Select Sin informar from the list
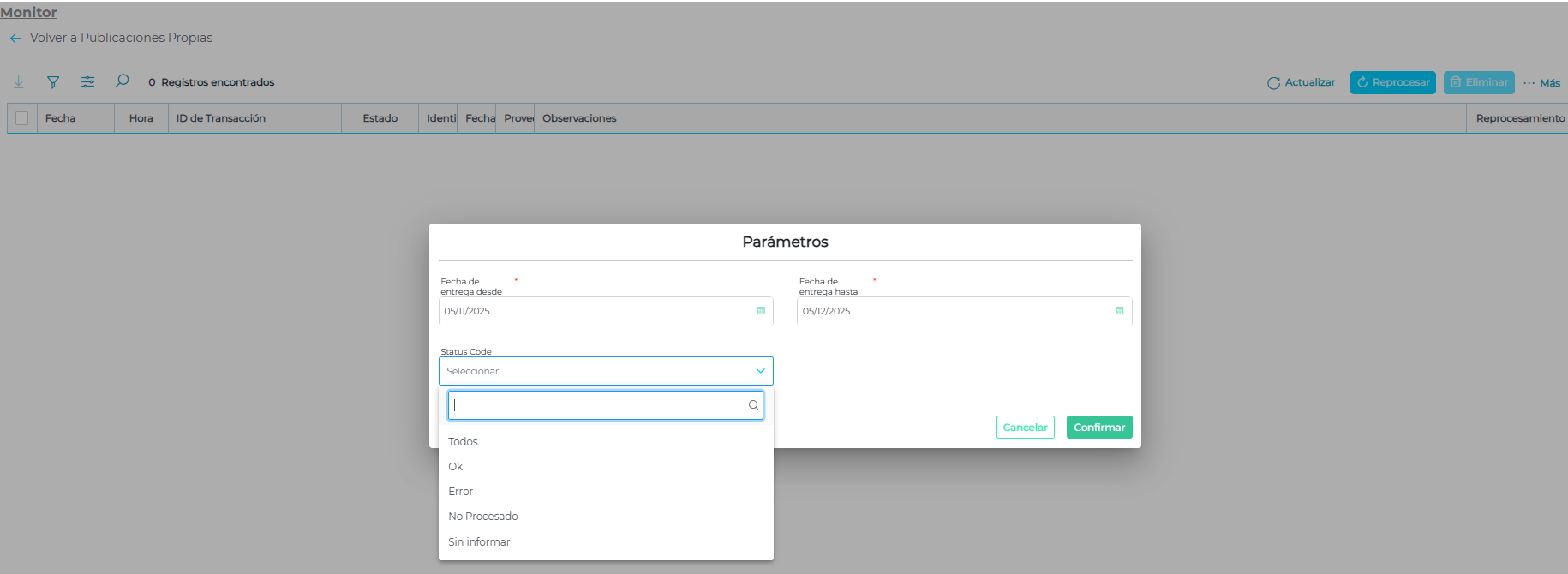Viewport: 1568px width, 574px height. click(x=479, y=542)
